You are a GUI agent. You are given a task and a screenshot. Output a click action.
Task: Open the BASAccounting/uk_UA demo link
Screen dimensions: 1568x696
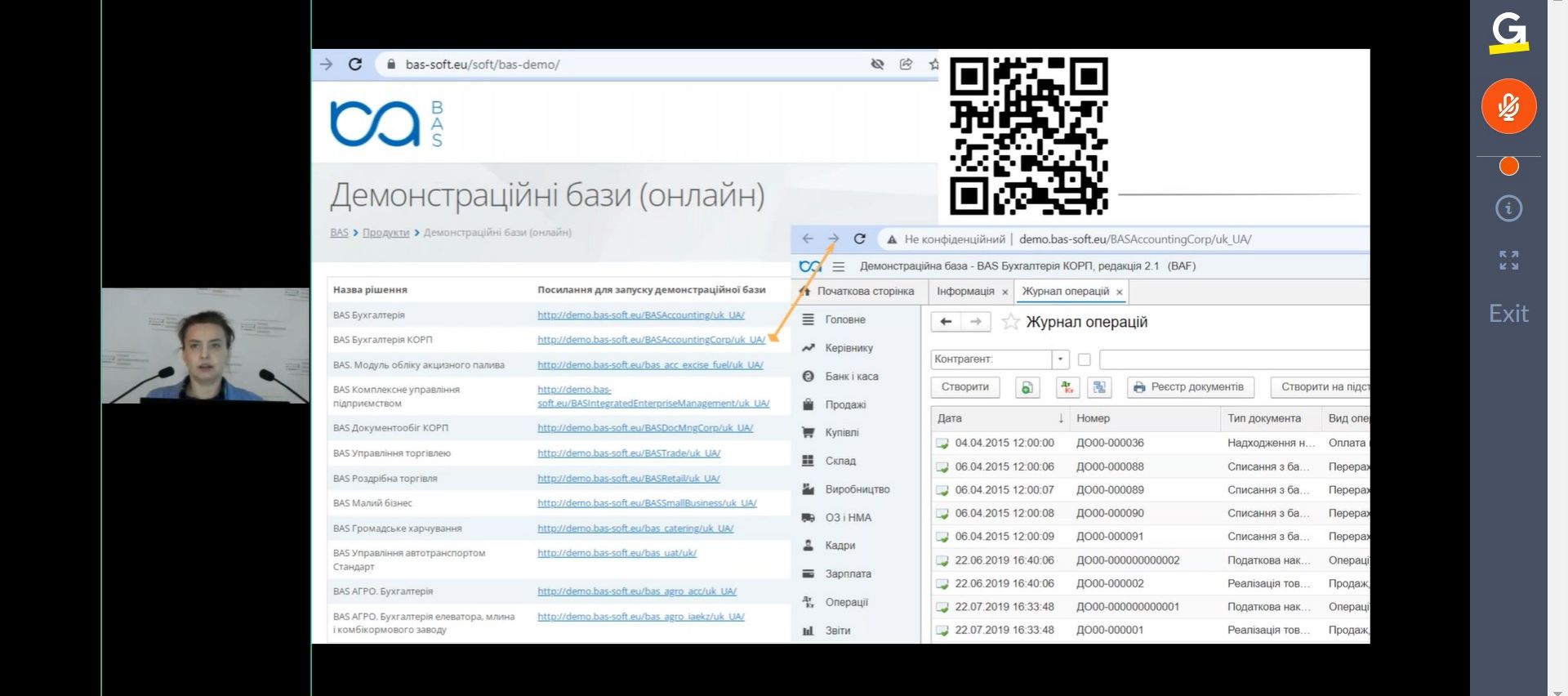tap(641, 315)
